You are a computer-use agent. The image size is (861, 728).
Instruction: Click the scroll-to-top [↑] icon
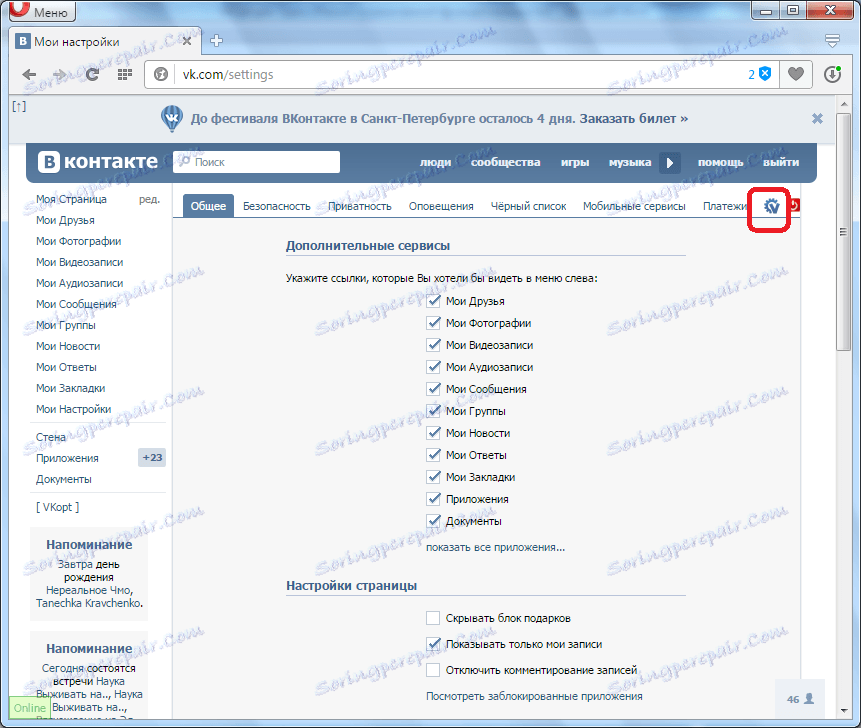coord(19,106)
